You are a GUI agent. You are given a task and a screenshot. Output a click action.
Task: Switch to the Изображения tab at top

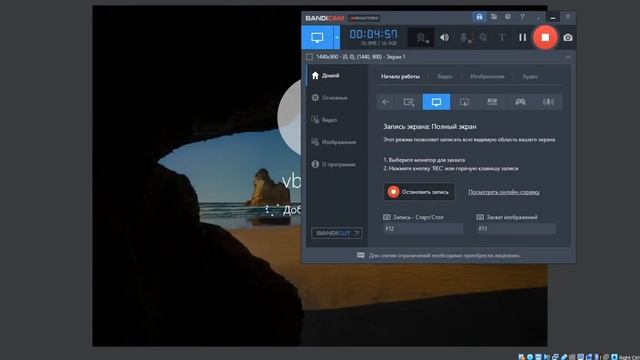click(x=487, y=76)
